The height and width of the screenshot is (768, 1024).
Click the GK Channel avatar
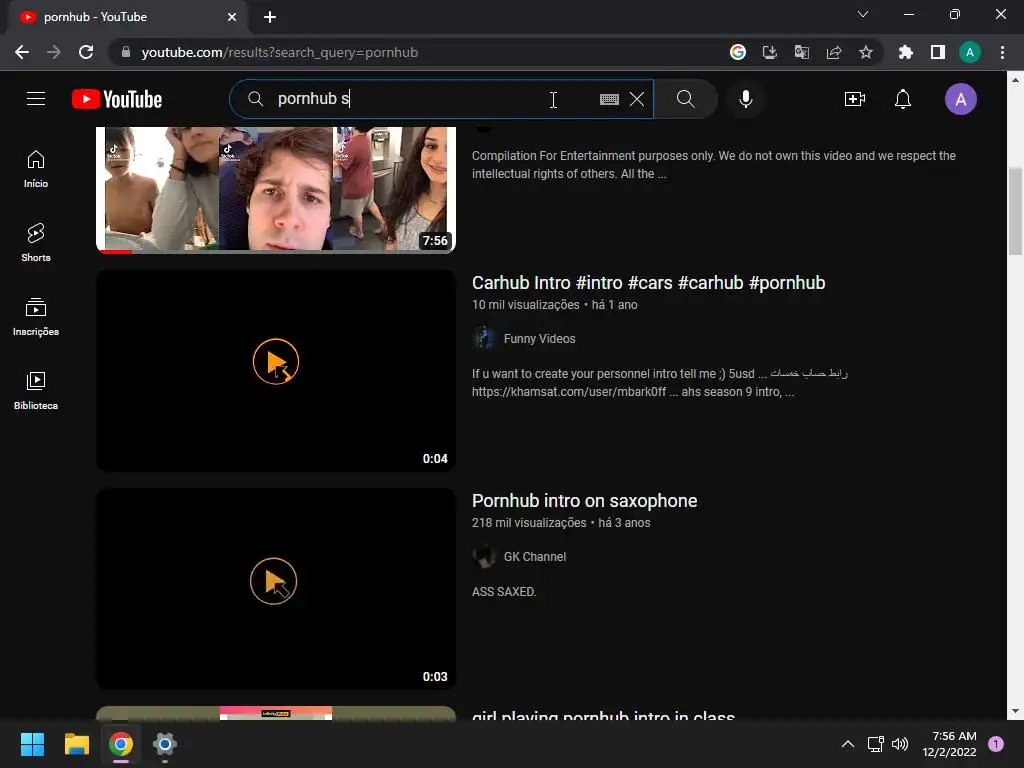(484, 556)
